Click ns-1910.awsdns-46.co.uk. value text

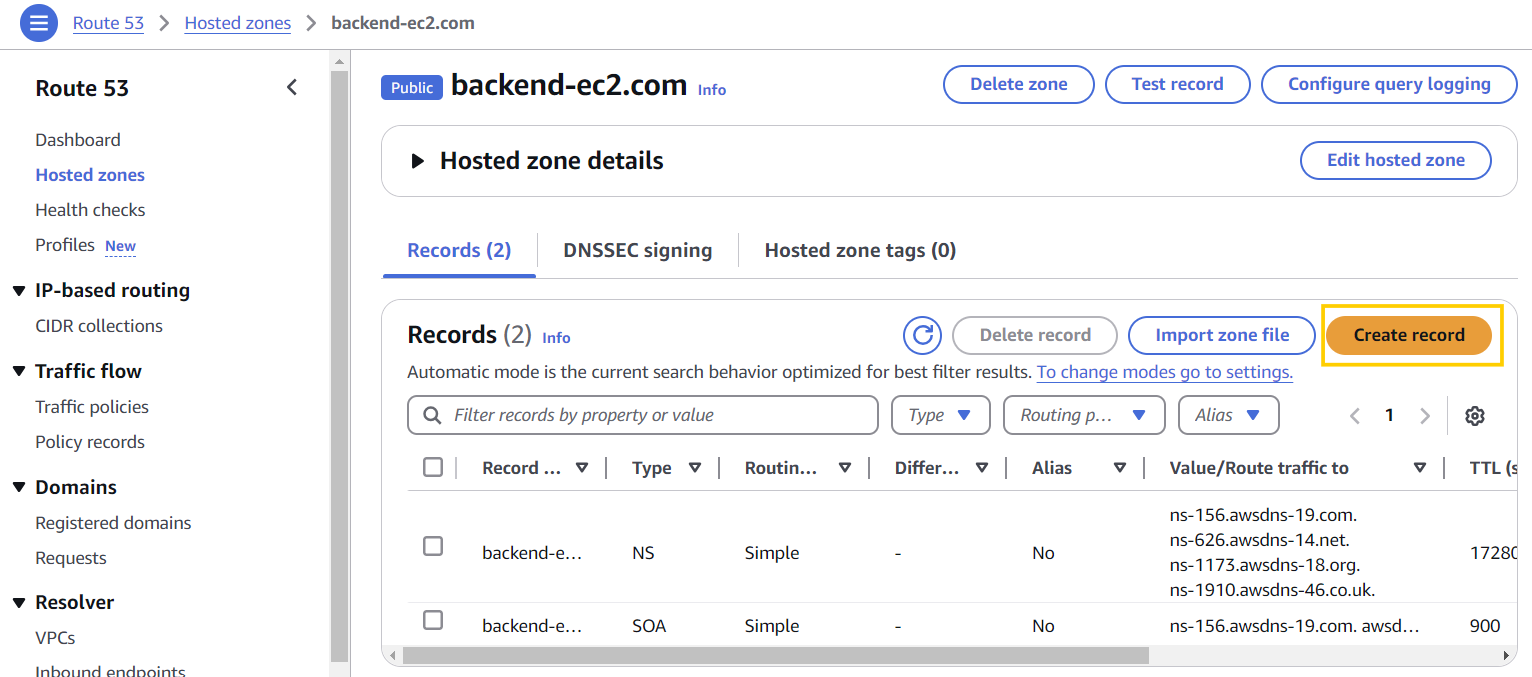tap(1273, 590)
